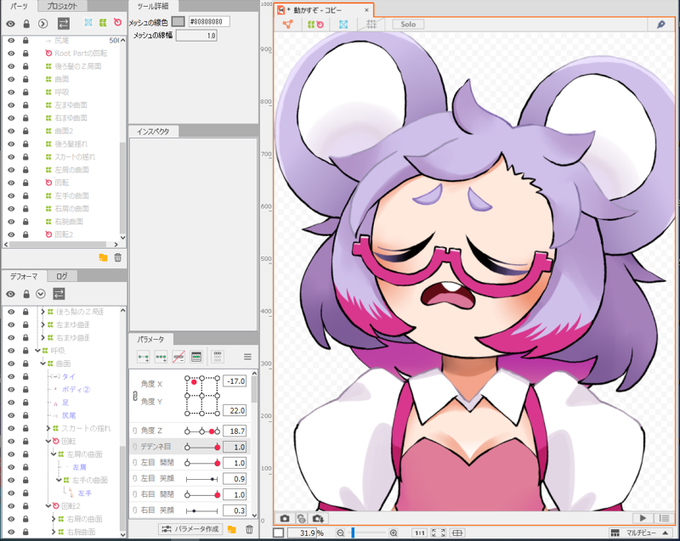Switch to the ログ tab
The width and height of the screenshot is (680, 541).
[62, 276]
